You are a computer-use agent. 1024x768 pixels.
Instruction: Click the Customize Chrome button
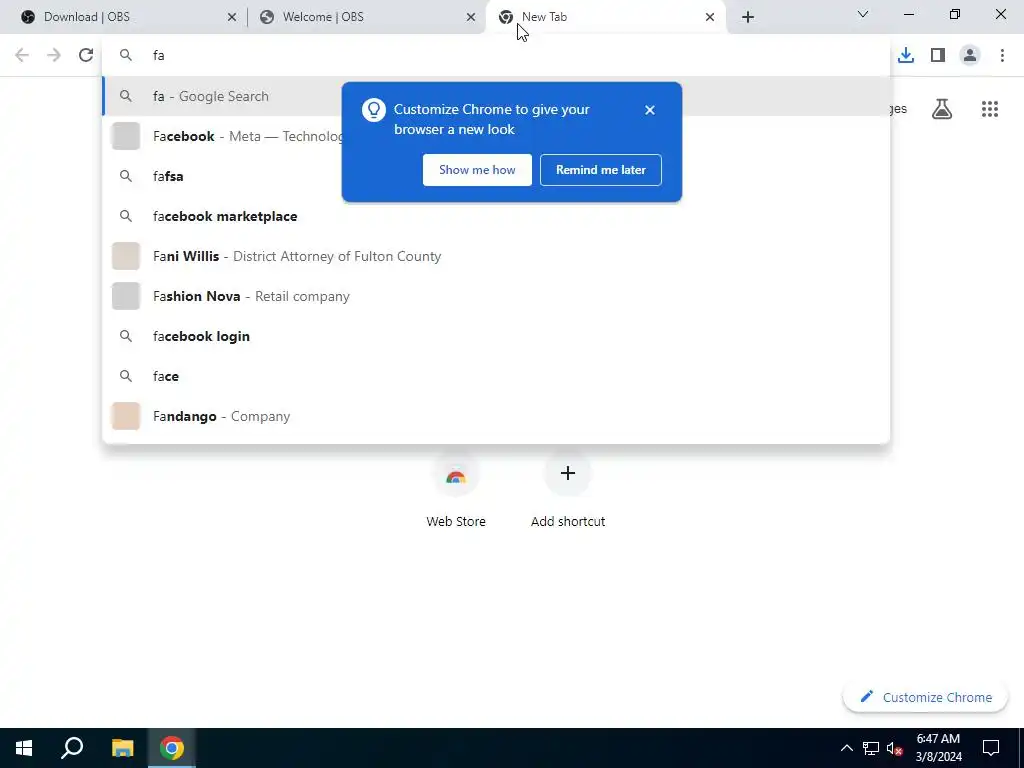[925, 697]
